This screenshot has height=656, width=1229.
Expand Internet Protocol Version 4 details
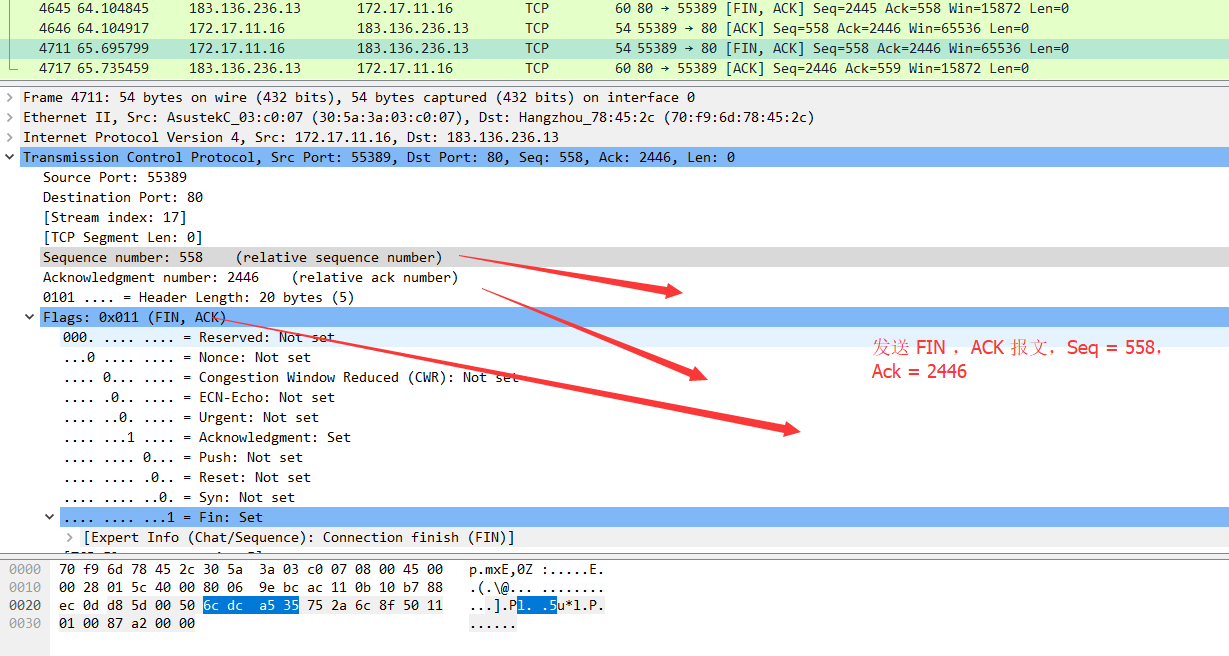[x=10, y=138]
